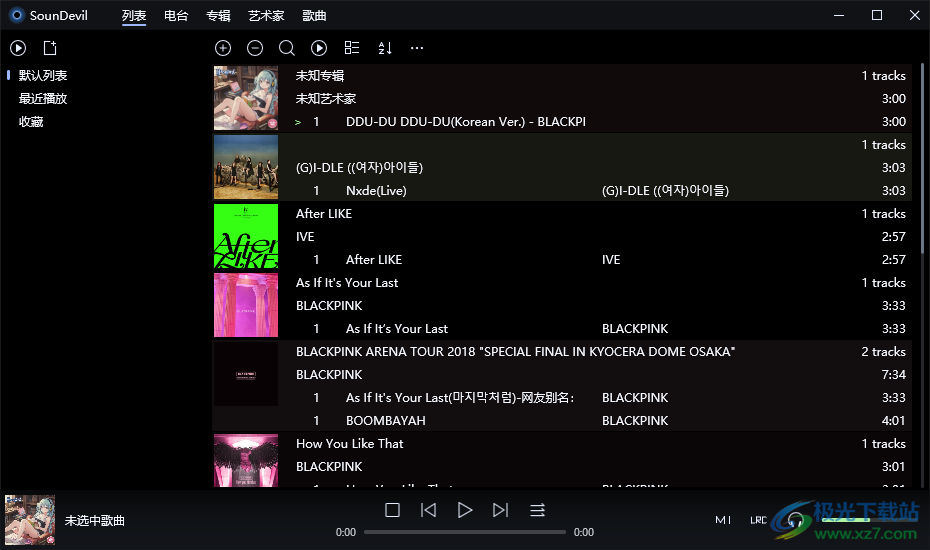Select the BOOMBAYAH track row
930x550 pixels.
click(562, 421)
